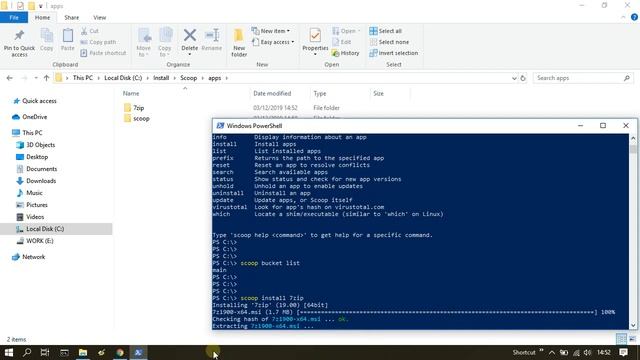640x360 pixels.
Task: Open Task View on taskbar
Action: (x=45, y=352)
